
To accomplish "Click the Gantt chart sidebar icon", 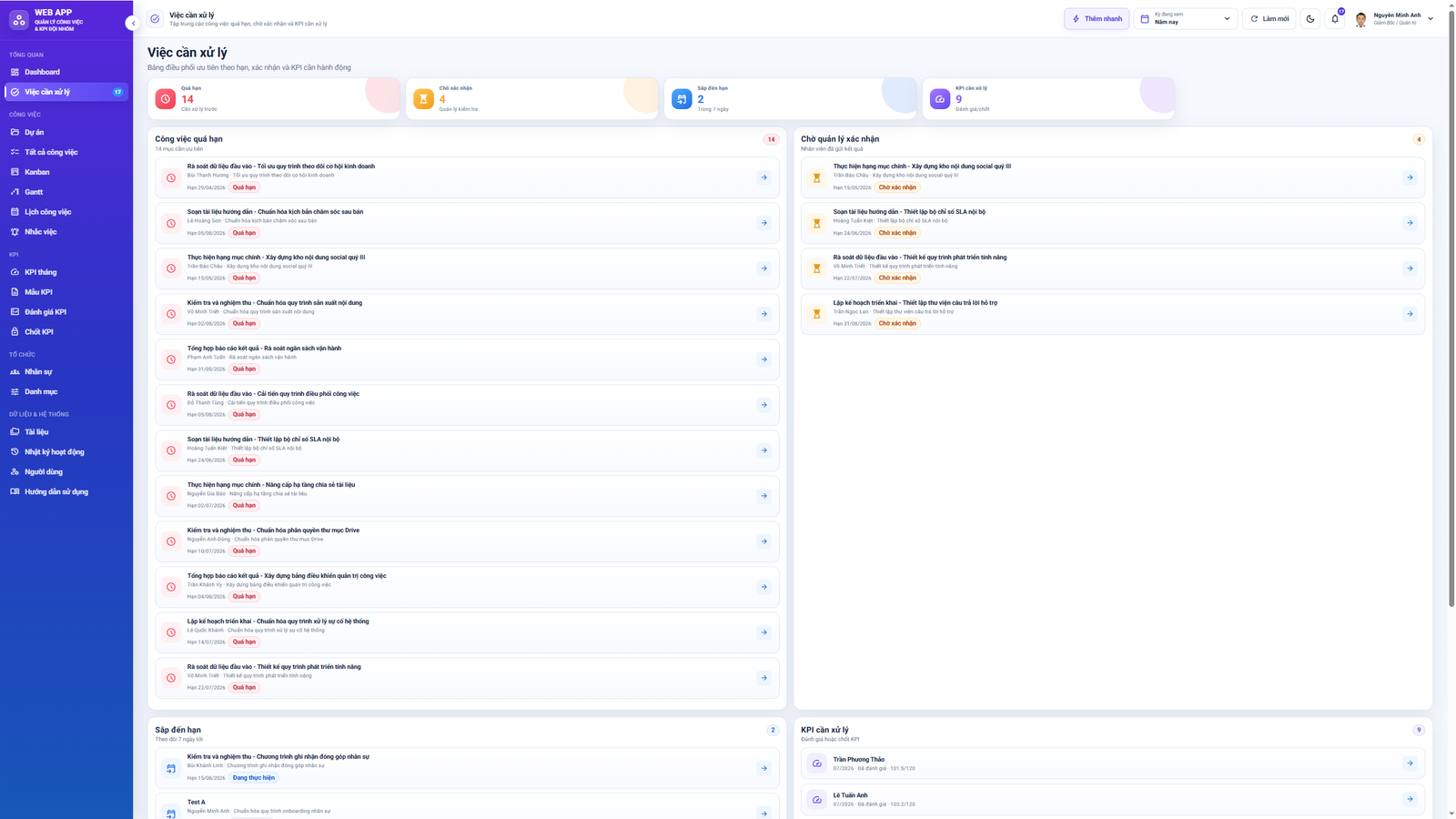I will [x=15, y=192].
